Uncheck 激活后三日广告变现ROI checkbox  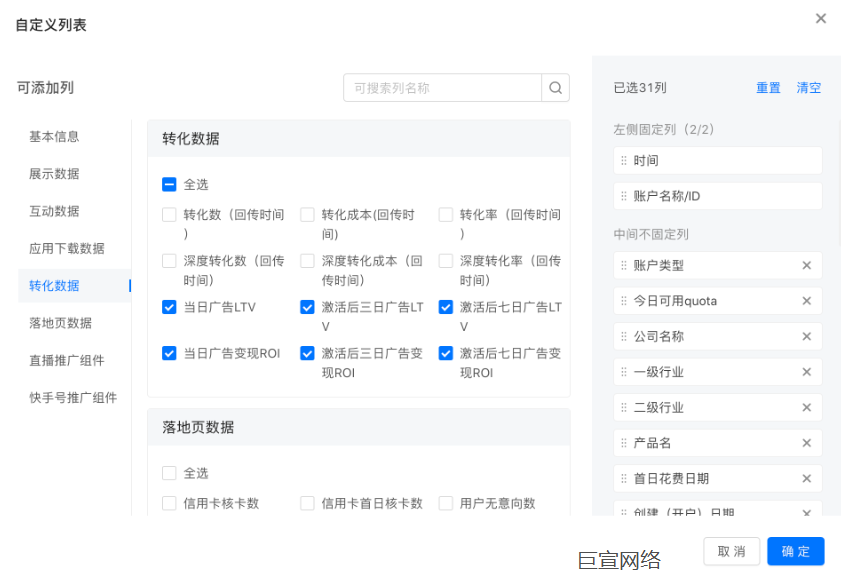pos(307,353)
